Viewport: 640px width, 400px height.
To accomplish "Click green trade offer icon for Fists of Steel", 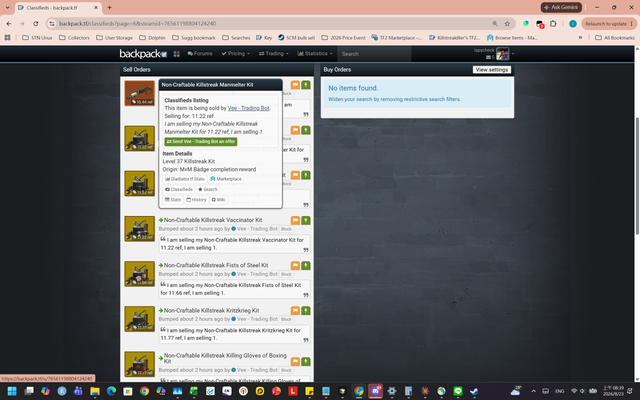I will pyautogui.click(x=306, y=266).
